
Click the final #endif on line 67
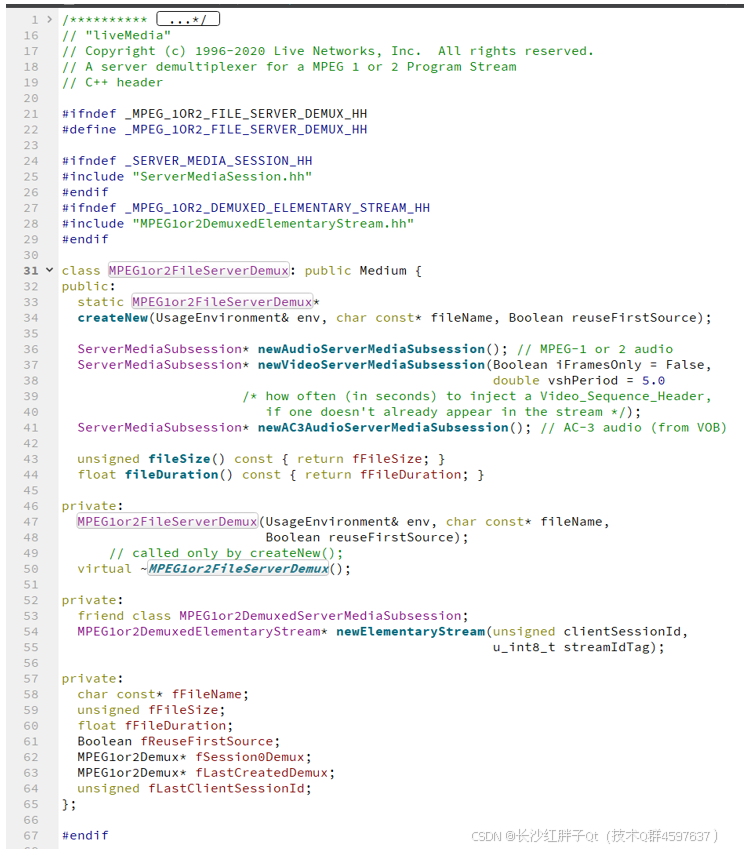pyautogui.click(x=85, y=835)
